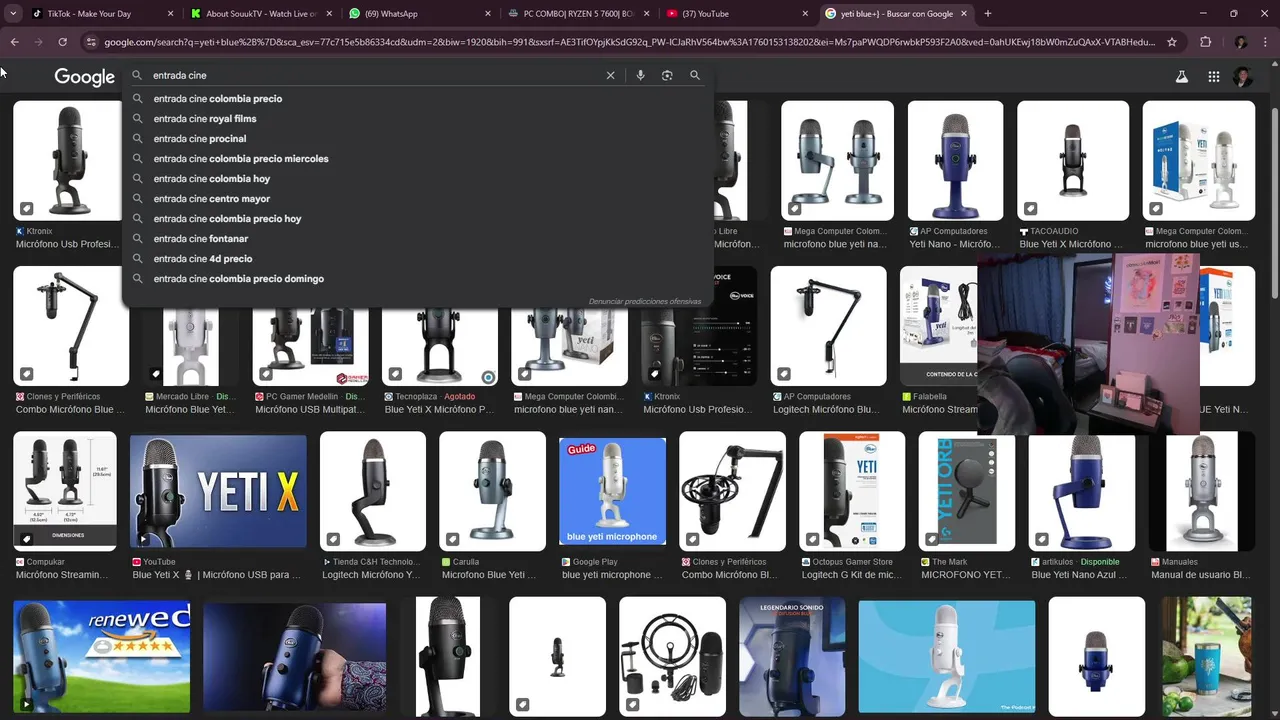Open YouTube Yeti X video thumbnail
This screenshot has width=1280, height=720.
coord(218,491)
